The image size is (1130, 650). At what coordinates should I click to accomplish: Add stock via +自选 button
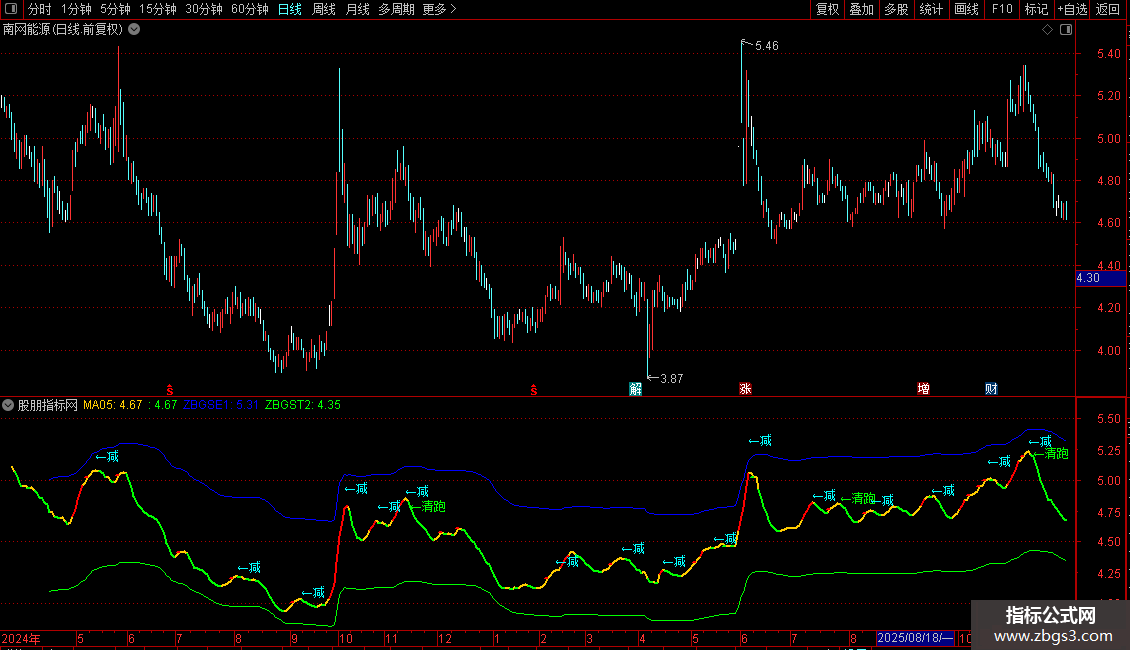coord(1072,9)
